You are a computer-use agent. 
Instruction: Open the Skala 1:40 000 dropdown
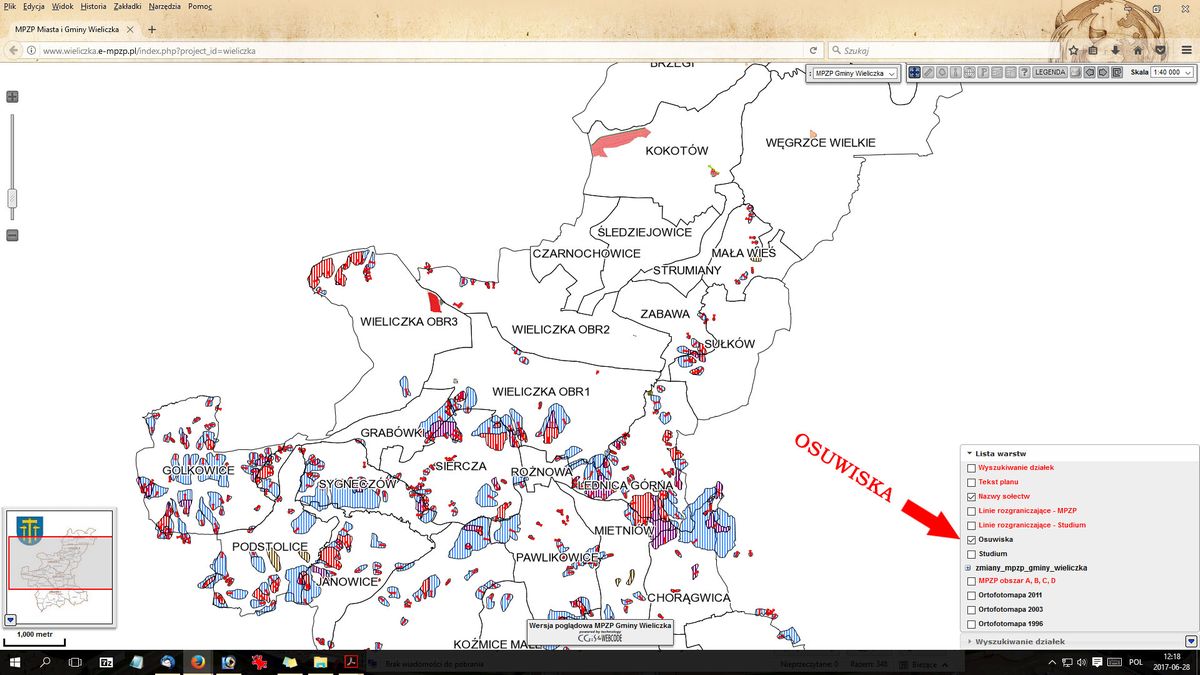(x=1173, y=73)
